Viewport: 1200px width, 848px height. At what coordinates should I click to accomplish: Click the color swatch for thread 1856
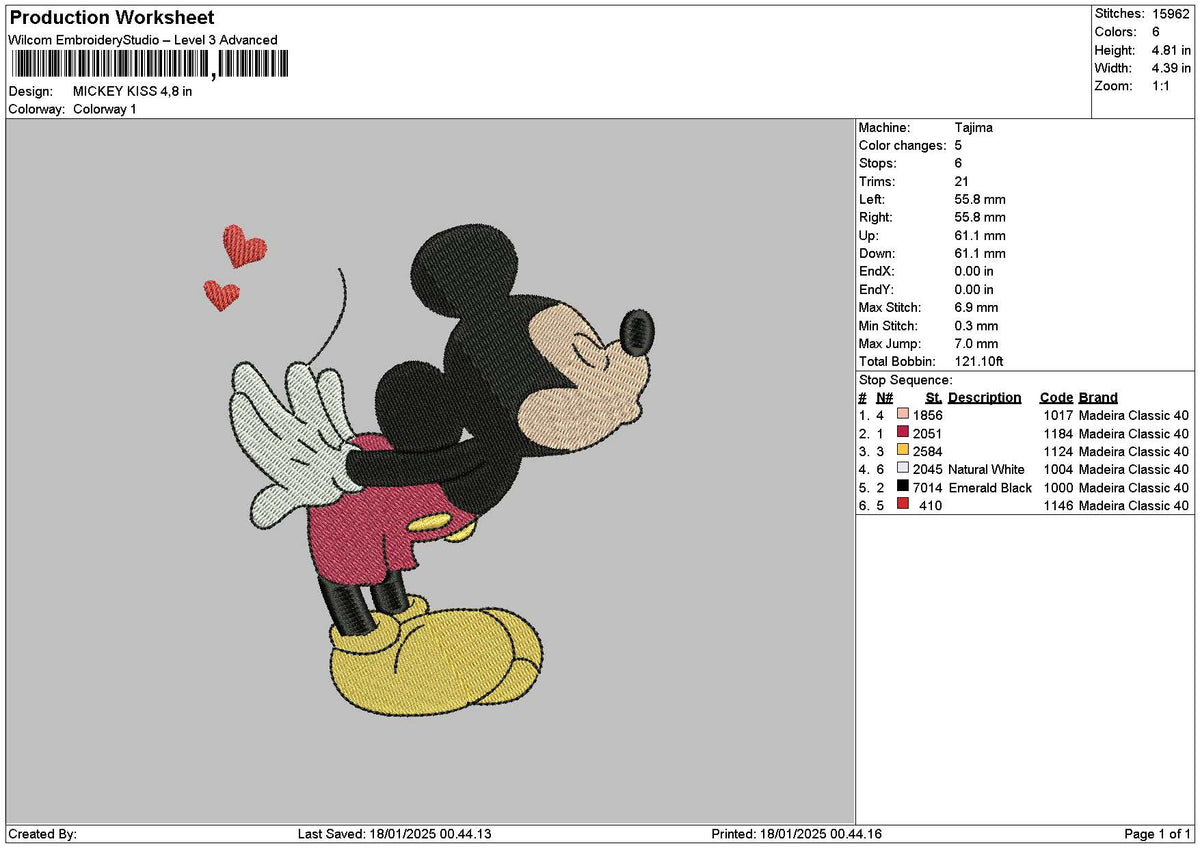click(903, 415)
